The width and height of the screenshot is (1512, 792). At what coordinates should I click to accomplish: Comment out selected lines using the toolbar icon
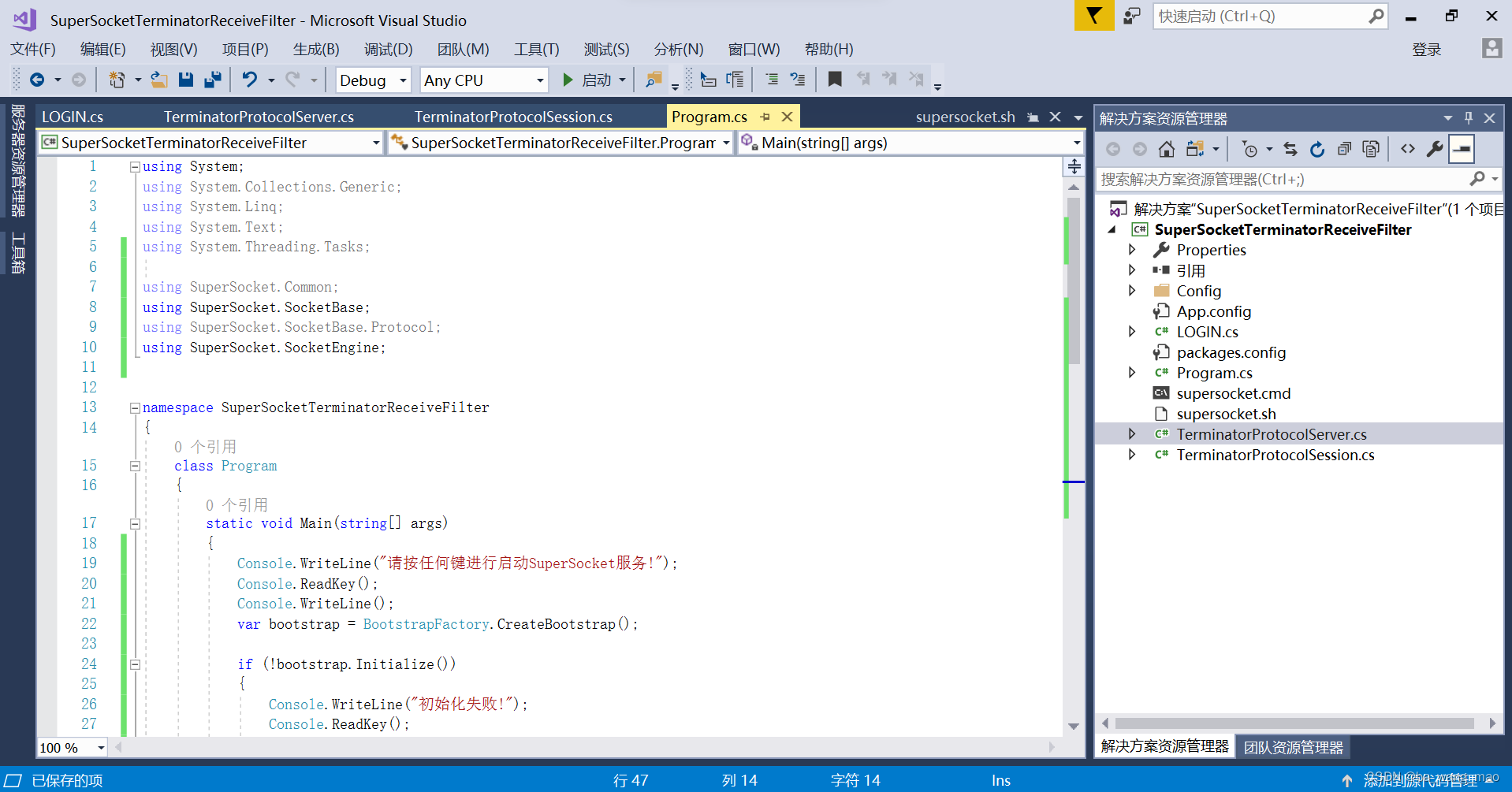click(x=772, y=80)
